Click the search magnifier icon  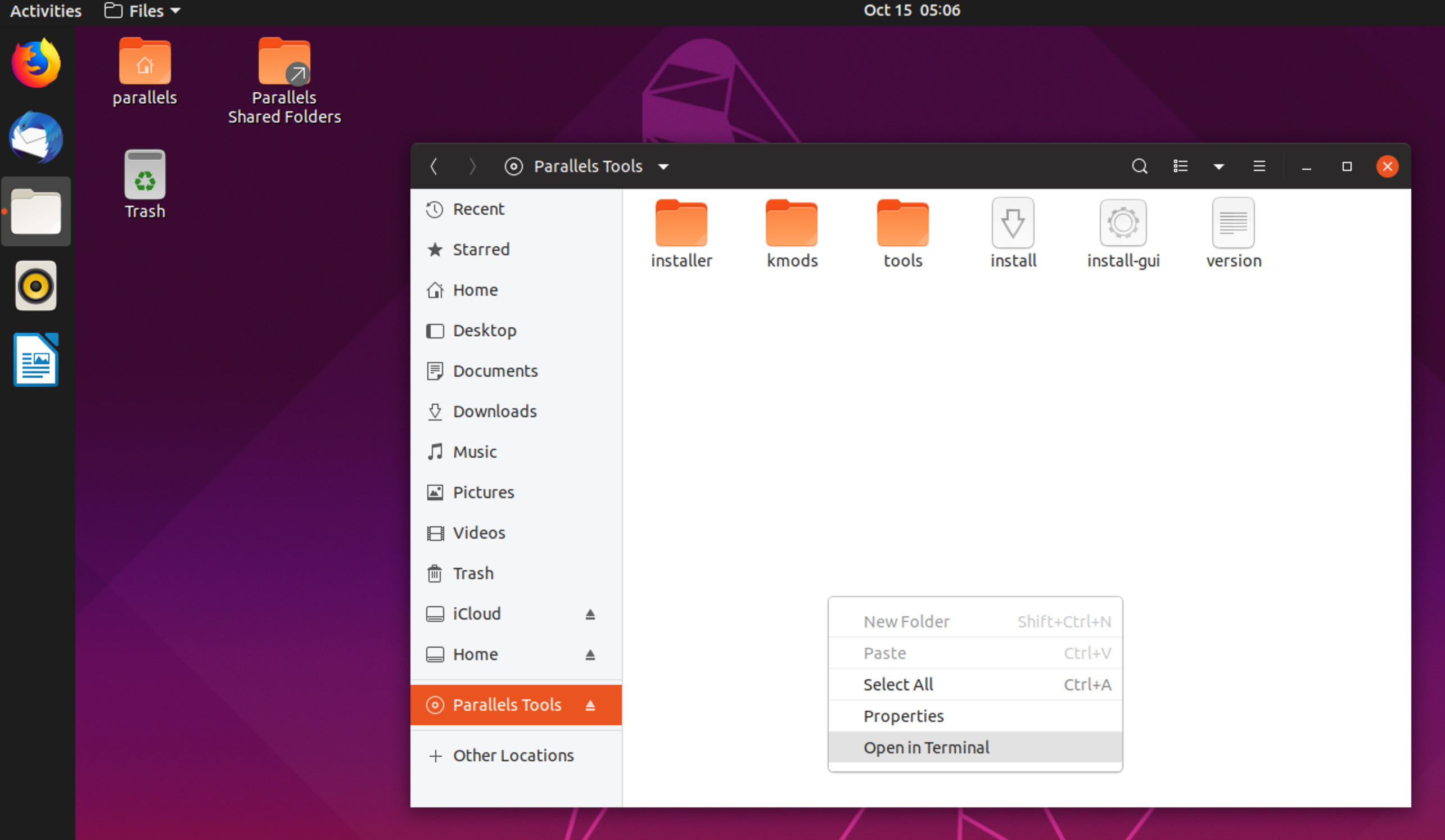[x=1139, y=166]
